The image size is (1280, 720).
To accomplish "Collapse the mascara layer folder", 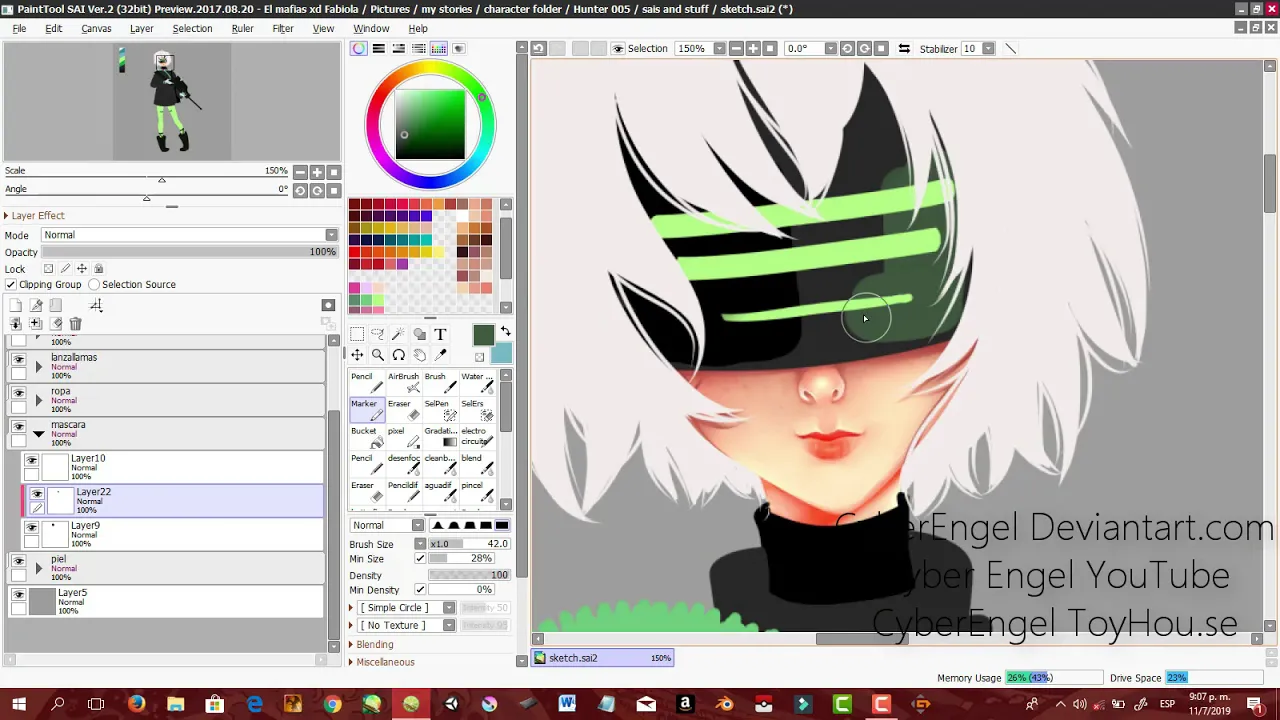I will (38, 434).
